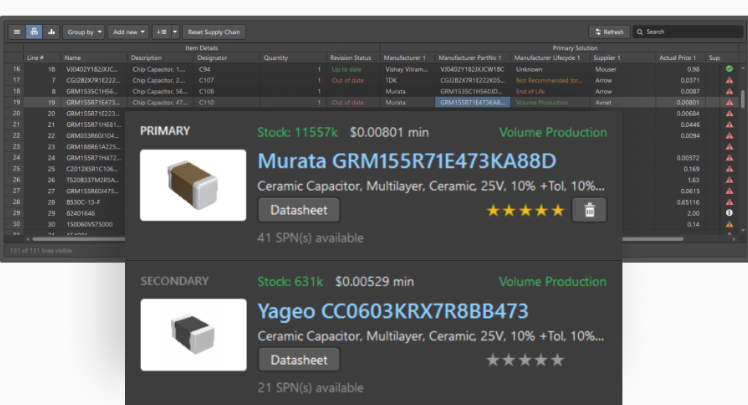Rate Yageo part with first grey star
The width and height of the screenshot is (748, 405).
(493, 360)
